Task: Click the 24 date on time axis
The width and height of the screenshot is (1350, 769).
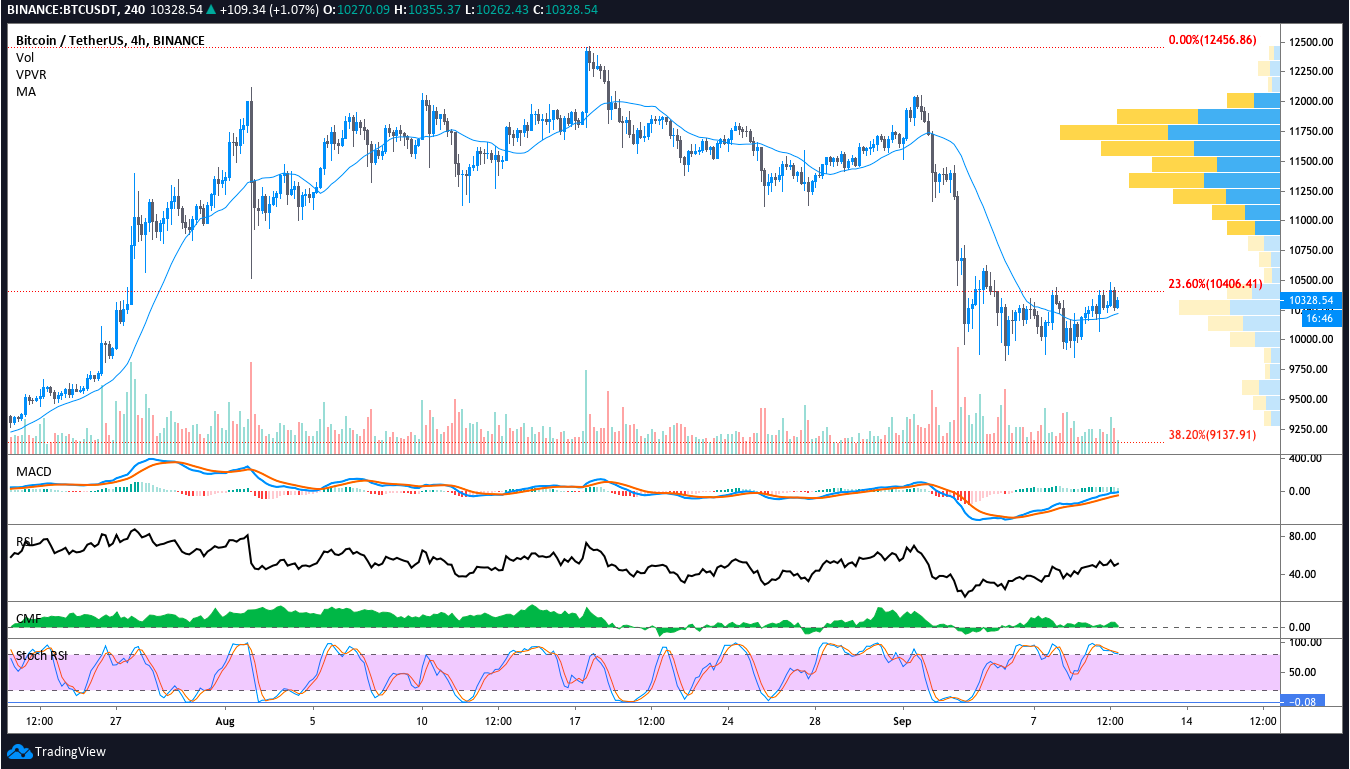Action: pos(729,720)
